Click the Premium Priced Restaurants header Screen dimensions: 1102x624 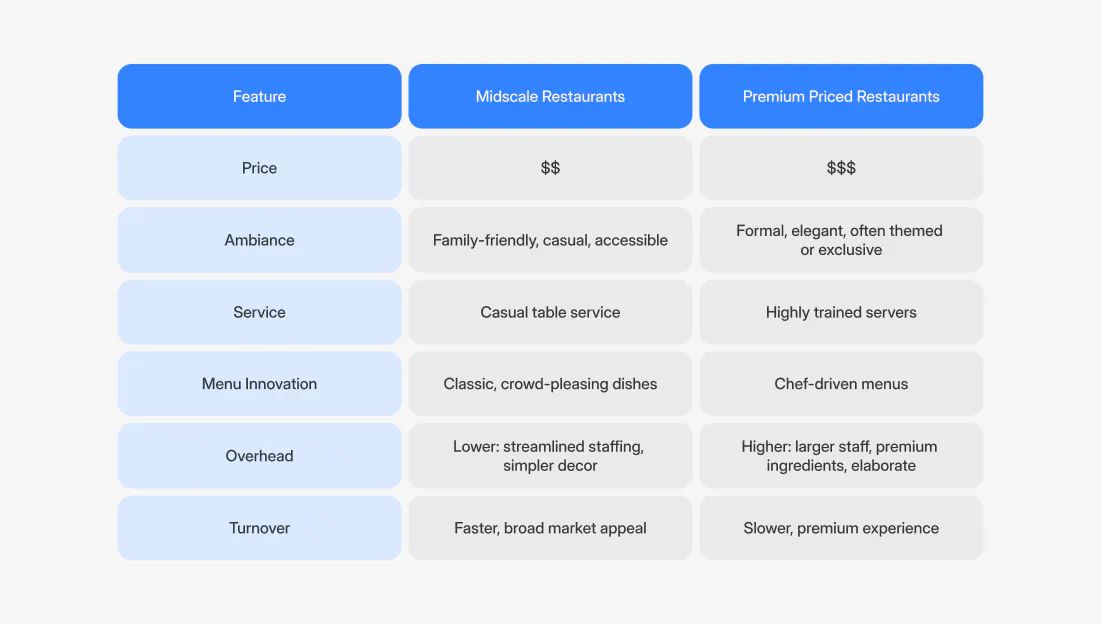coord(841,97)
